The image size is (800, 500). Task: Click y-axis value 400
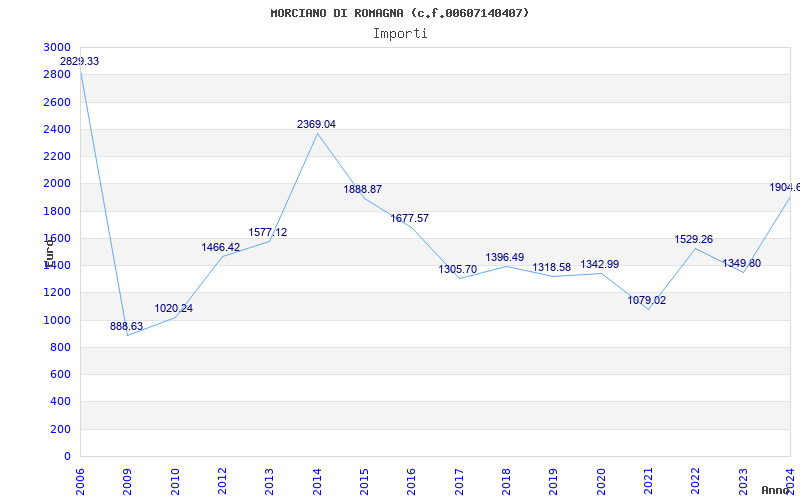point(60,402)
